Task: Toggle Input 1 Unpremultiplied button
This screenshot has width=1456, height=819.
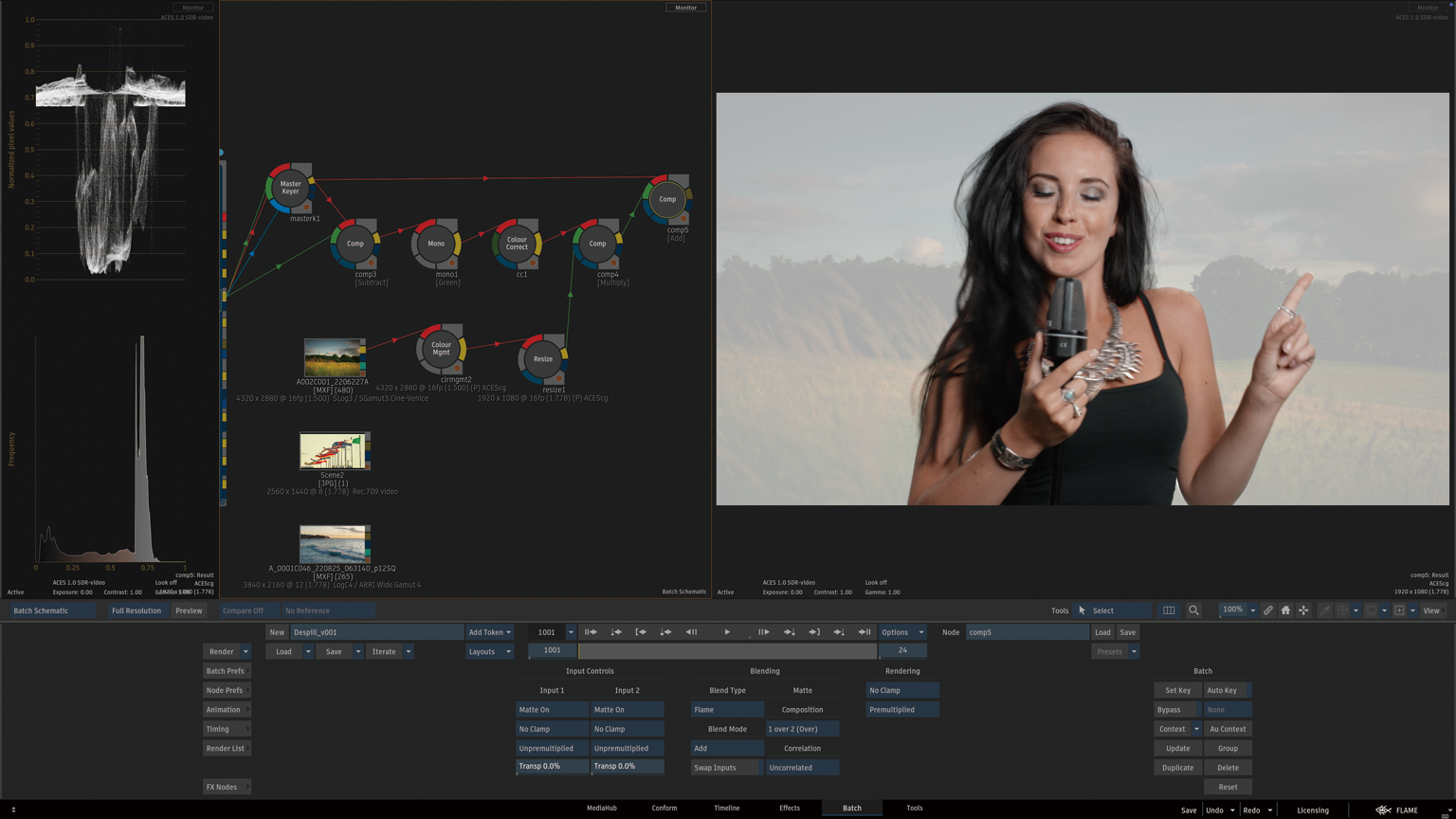Action: tap(552, 749)
